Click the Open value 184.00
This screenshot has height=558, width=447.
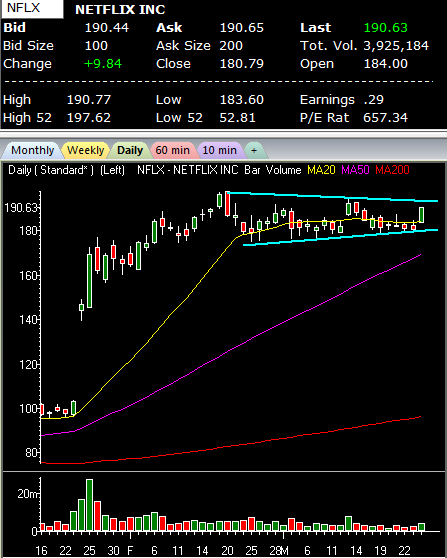click(x=385, y=64)
